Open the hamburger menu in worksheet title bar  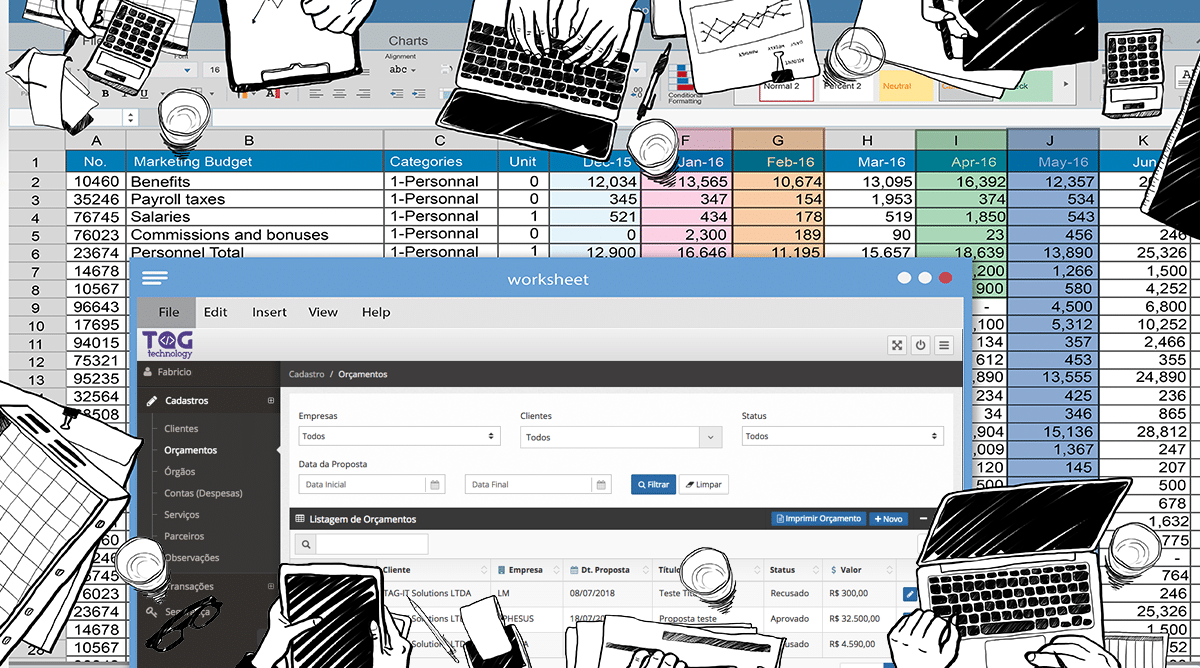point(155,279)
